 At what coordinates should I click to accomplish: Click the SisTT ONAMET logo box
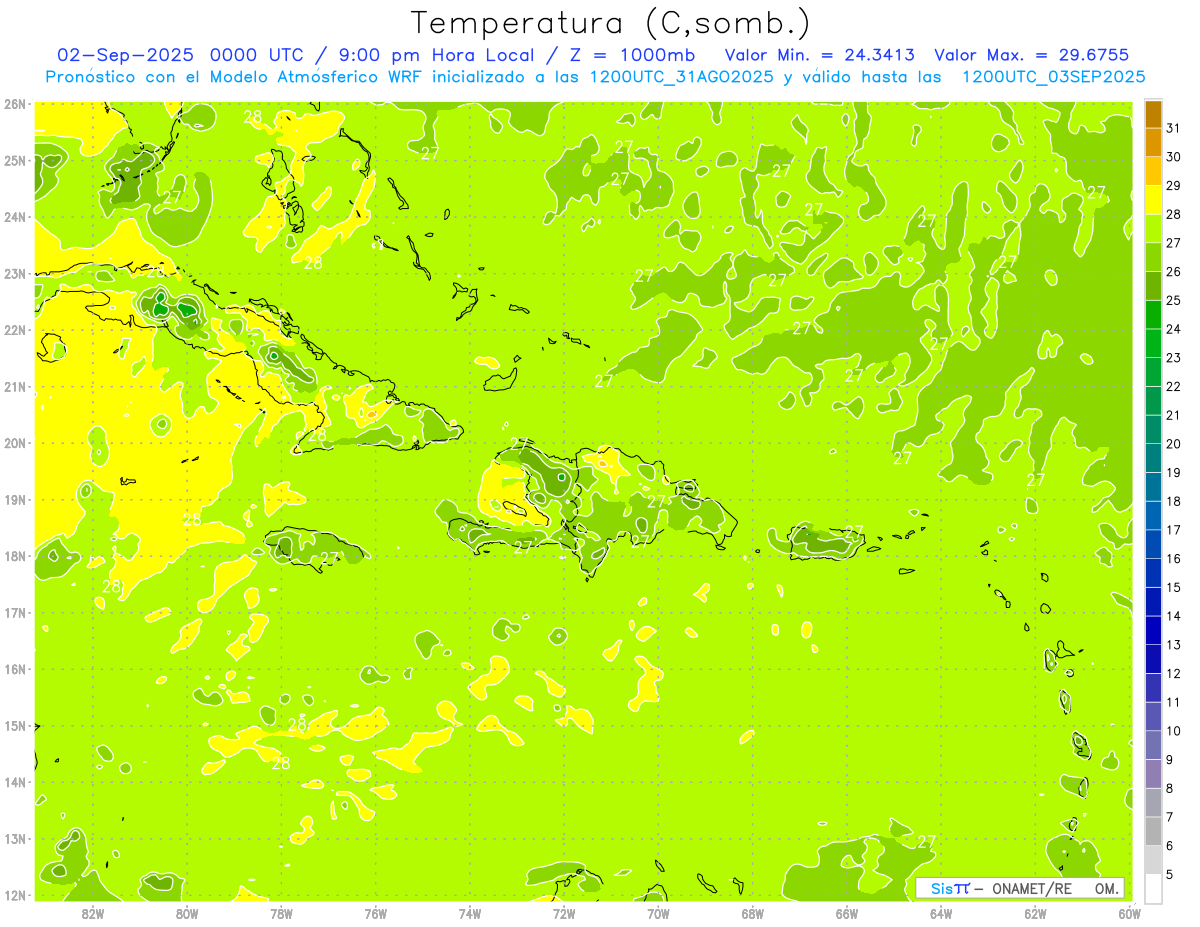pos(1020,888)
